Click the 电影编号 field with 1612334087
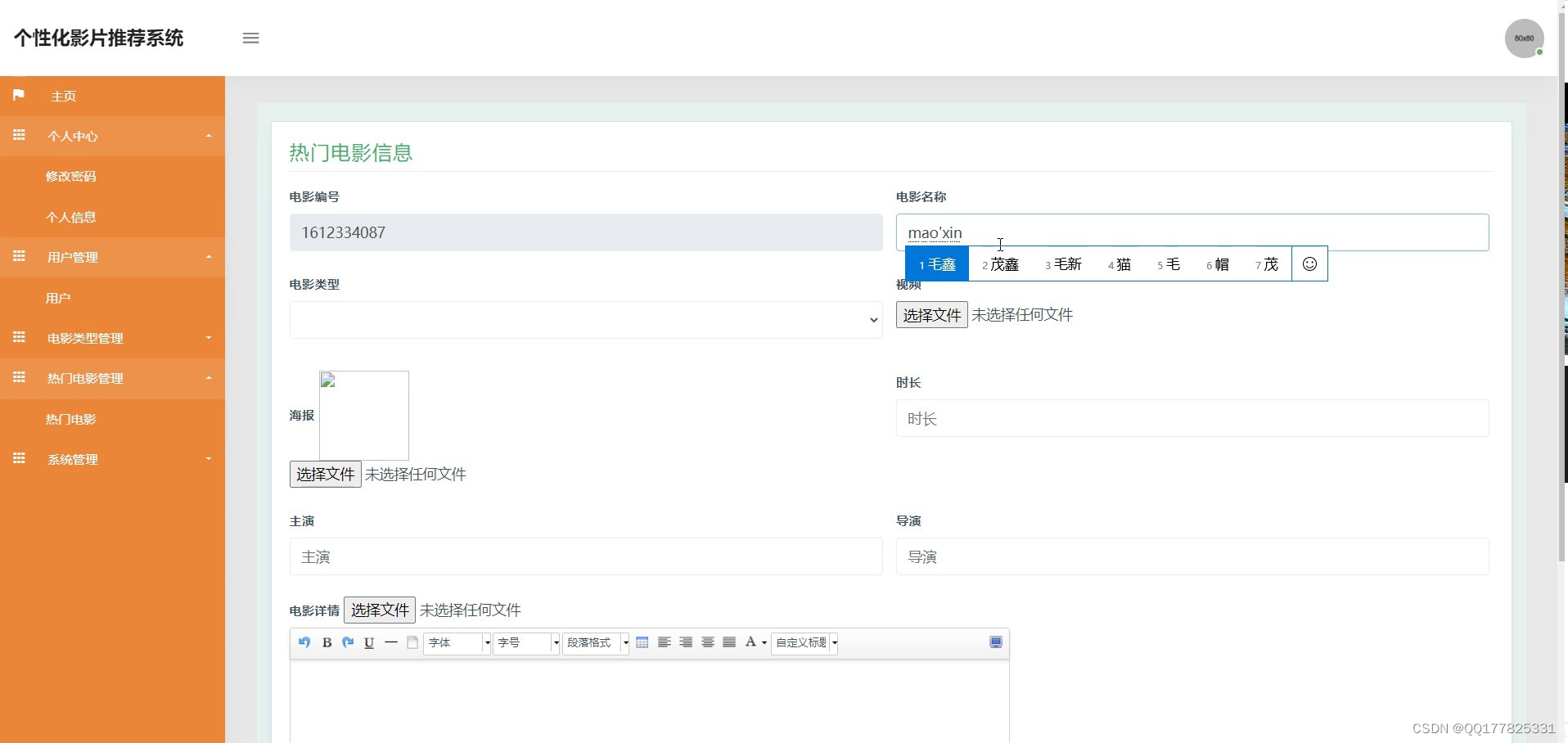1568x743 pixels. [586, 232]
